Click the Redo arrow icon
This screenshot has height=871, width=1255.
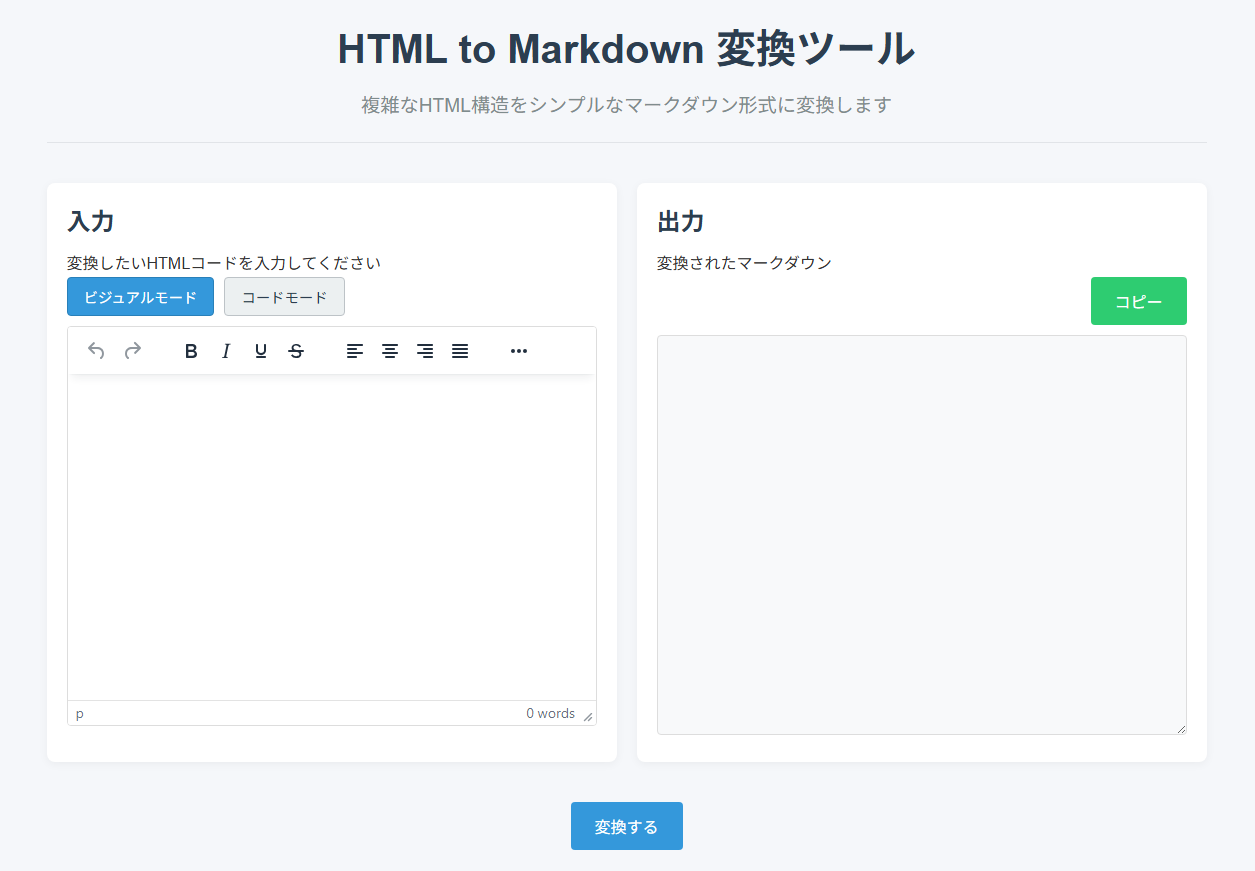tap(132, 351)
